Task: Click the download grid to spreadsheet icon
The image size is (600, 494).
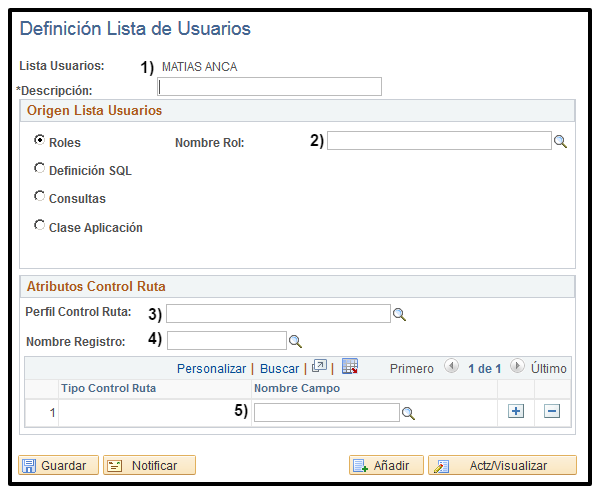Action: point(350,367)
